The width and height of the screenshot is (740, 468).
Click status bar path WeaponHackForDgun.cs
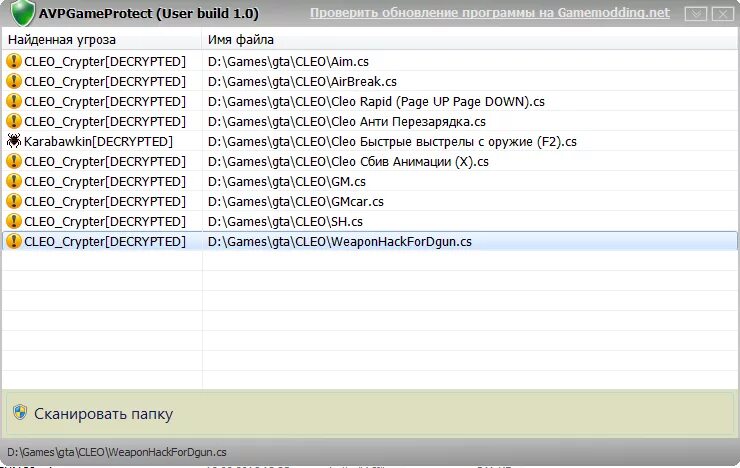117,452
